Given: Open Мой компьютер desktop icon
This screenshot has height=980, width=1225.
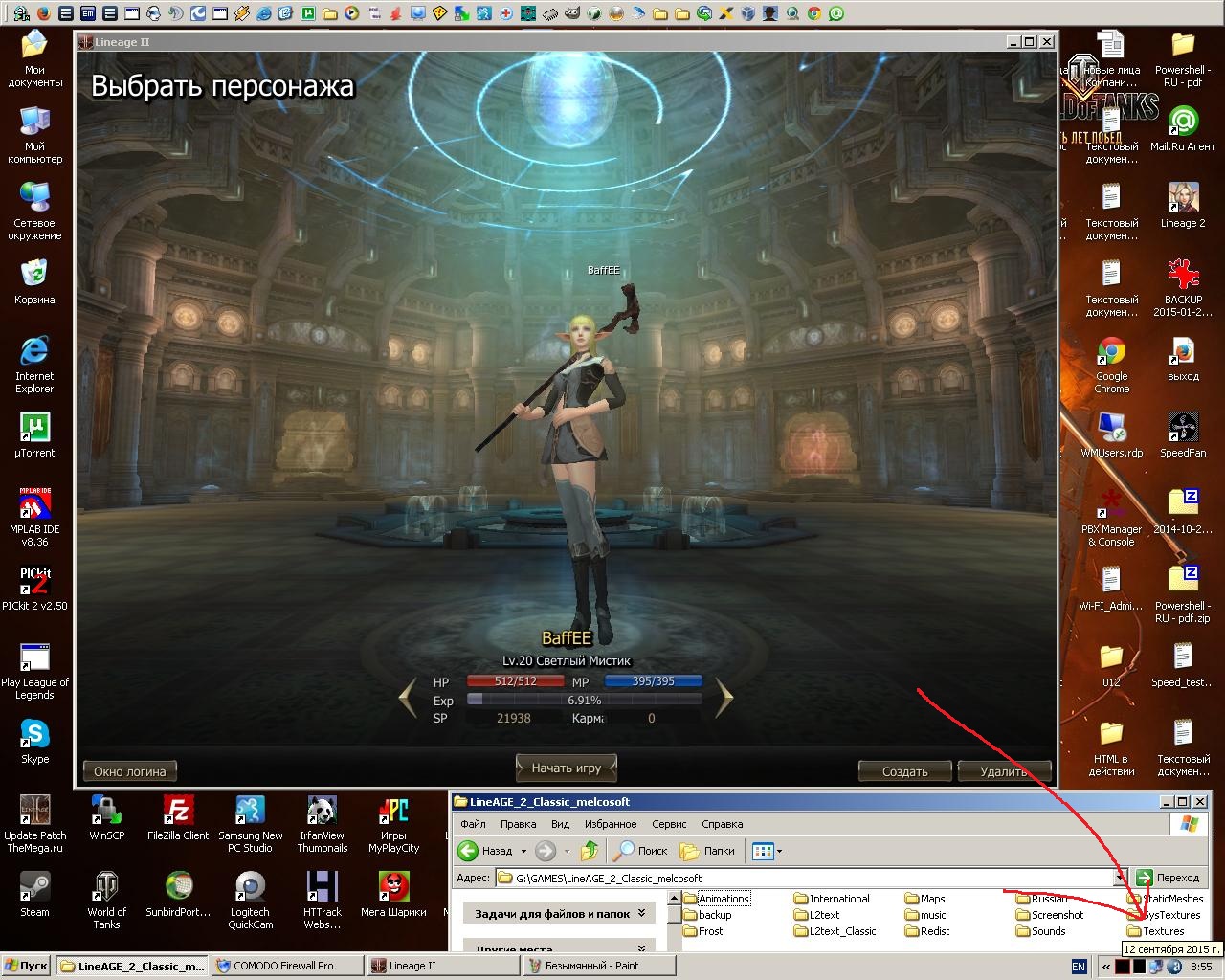Looking at the screenshot, I should pos(34,135).
